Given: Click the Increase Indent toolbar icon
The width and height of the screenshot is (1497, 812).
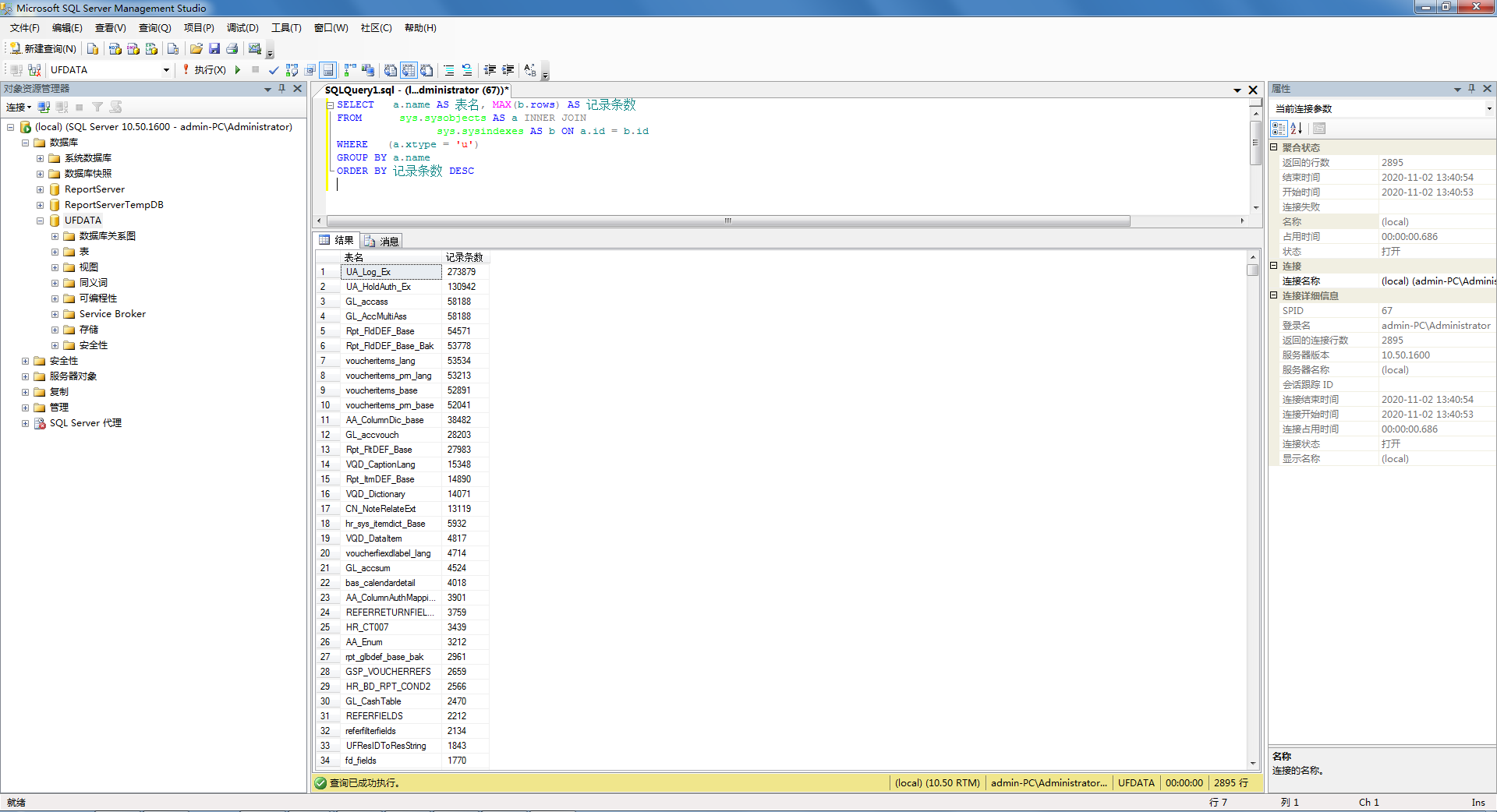Looking at the screenshot, I should tap(508, 70).
